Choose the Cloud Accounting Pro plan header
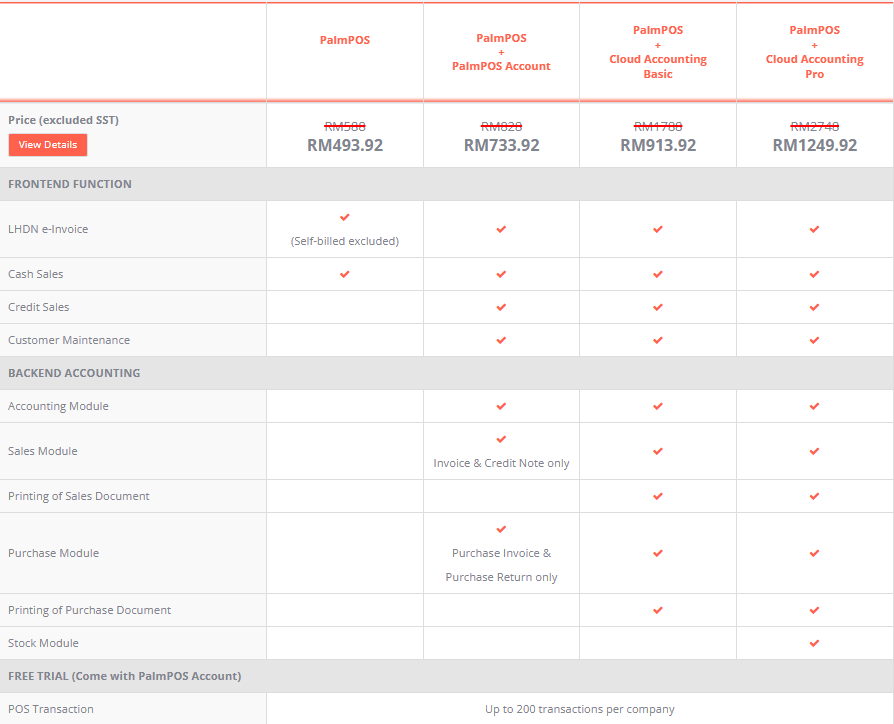The image size is (894, 724). coord(814,52)
